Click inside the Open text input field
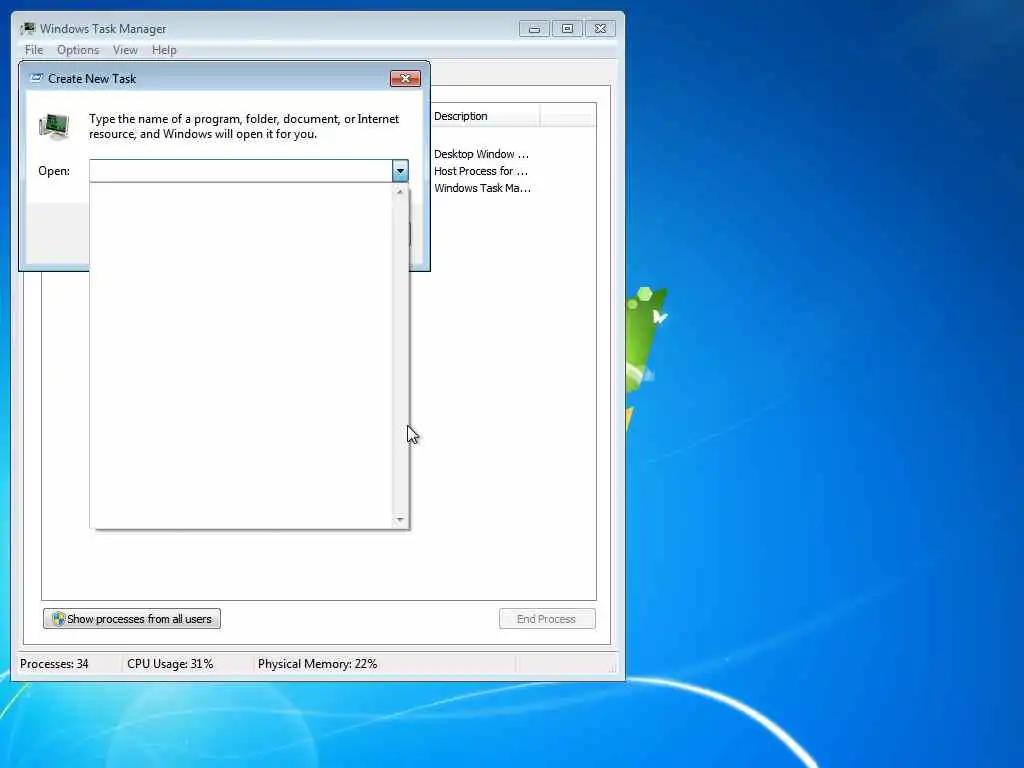 (x=241, y=170)
